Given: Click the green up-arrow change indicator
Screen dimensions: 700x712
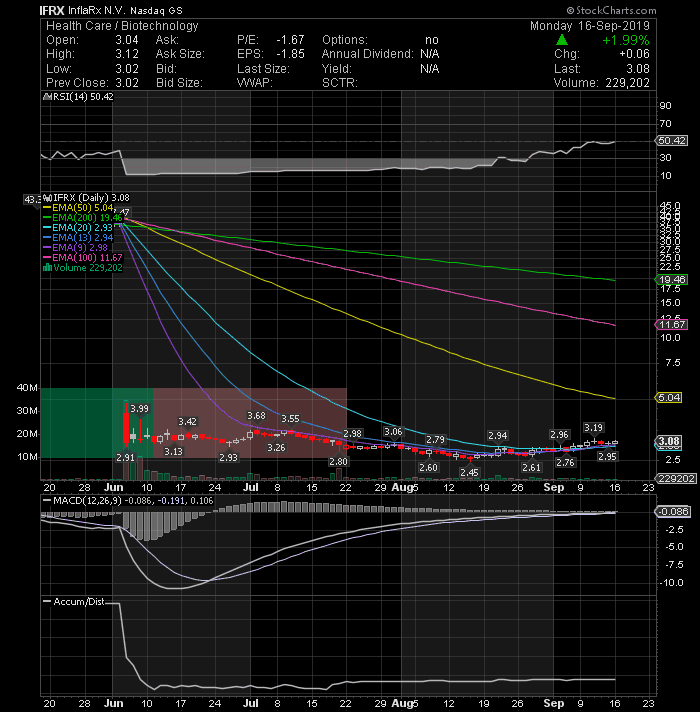Looking at the screenshot, I should 562,40.
